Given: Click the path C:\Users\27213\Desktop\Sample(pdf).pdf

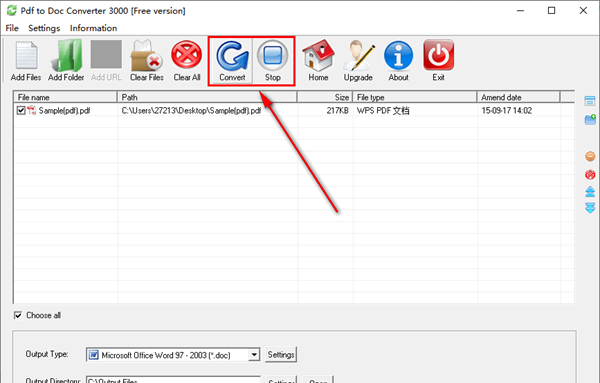Looking at the screenshot, I should [191, 111].
